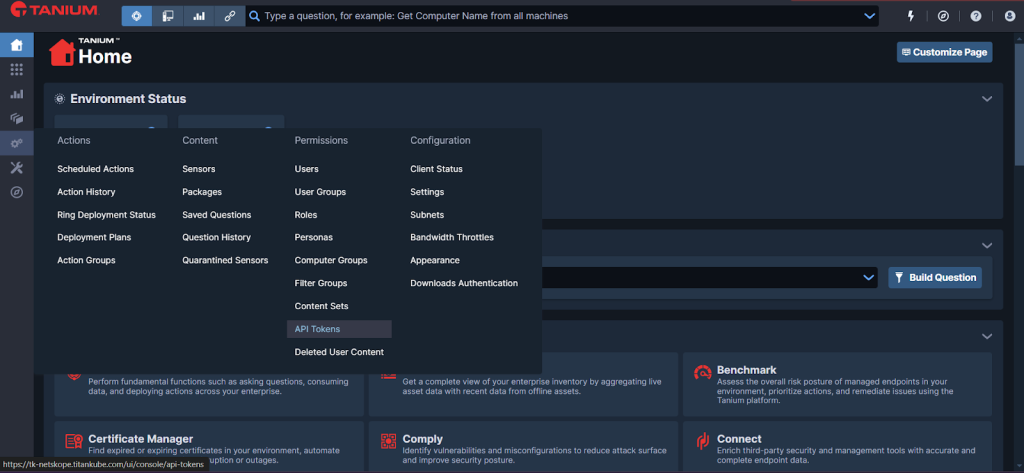Open Subnets menu item
The width and height of the screenshot is (1024, 473).
(427, 215)
